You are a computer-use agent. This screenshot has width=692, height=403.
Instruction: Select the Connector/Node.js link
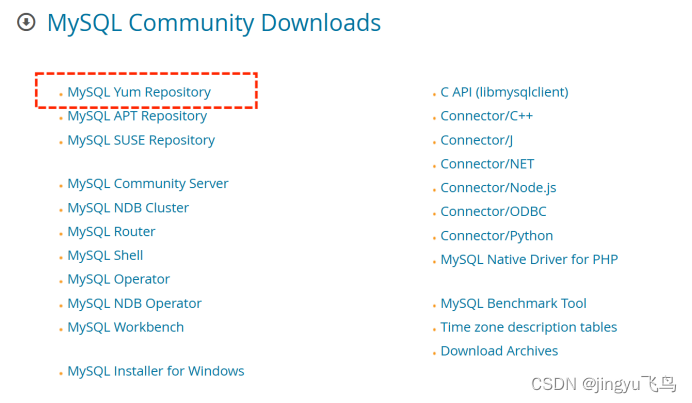pyautogui.click(x=498, y=188)
